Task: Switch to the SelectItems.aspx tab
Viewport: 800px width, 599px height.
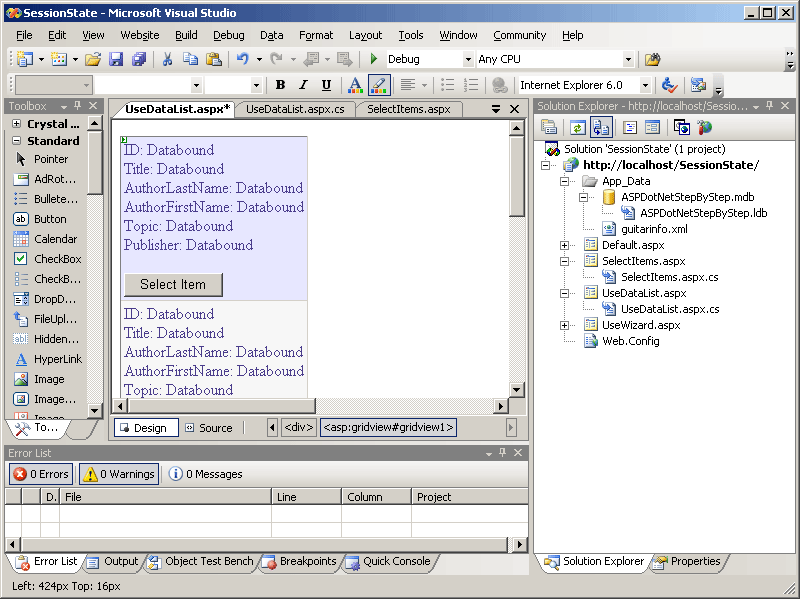Action: (409, 109)
